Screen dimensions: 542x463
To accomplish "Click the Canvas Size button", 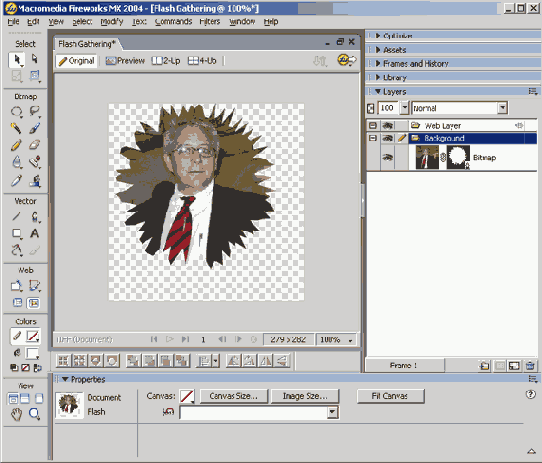I will 234,396.
